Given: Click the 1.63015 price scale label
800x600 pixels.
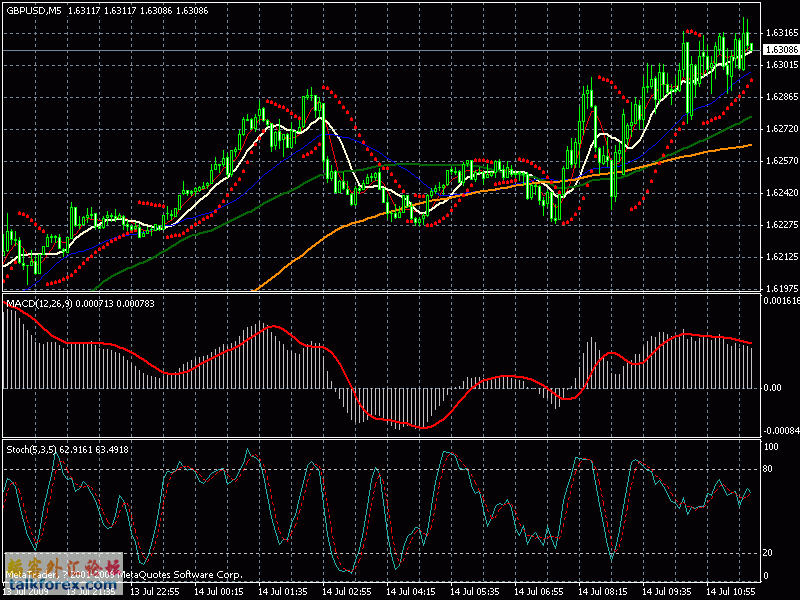Looking at the screenshot, I should point(782,65).
